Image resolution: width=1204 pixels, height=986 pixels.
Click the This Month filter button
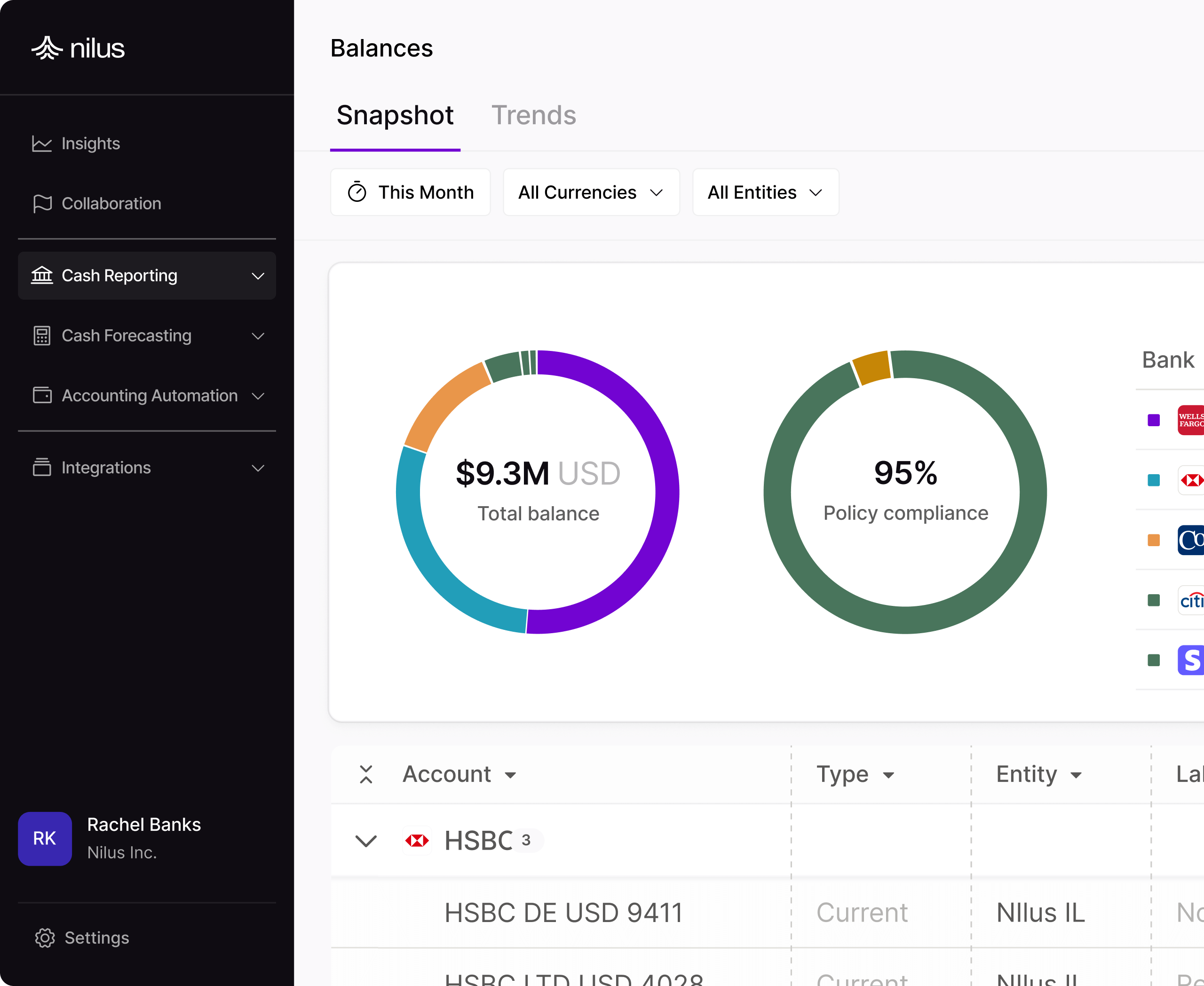point(410,192)
